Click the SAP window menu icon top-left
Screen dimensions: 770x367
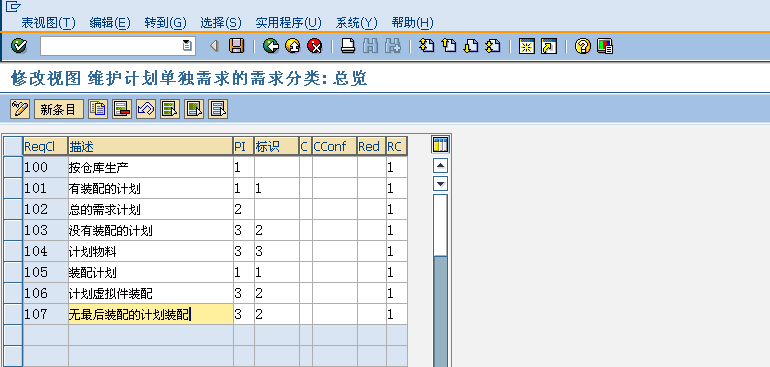coord(13,6)
